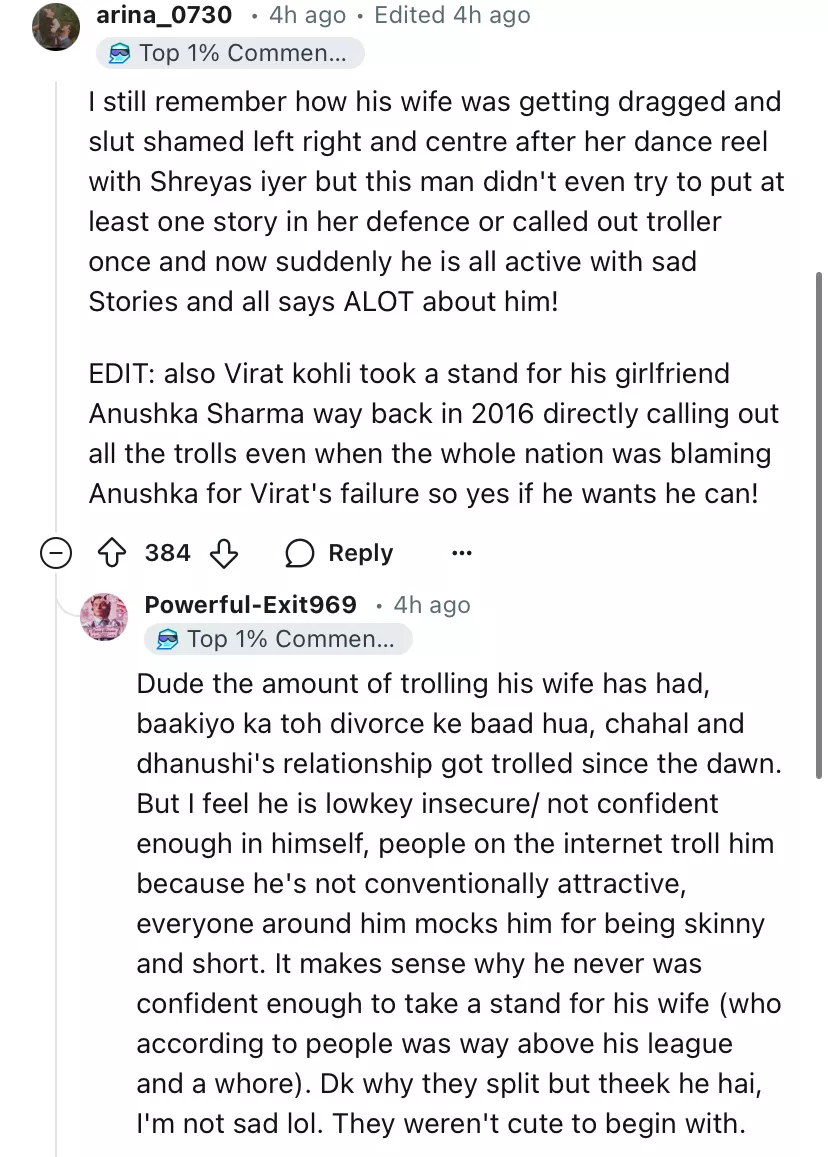Downvote arina_0730's comment

[226, 553]
